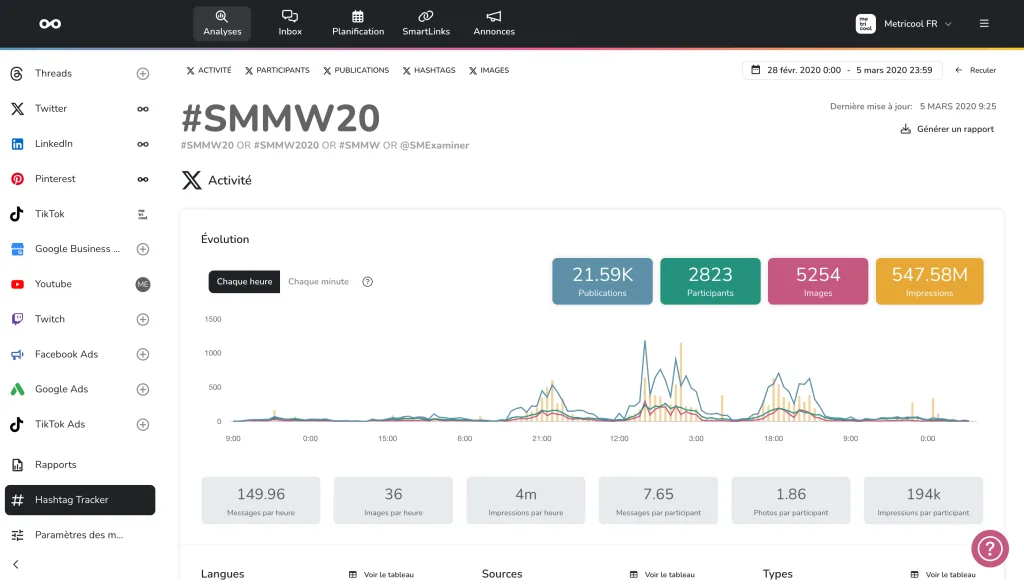Switch to Chaque minute view

point(318,282)
